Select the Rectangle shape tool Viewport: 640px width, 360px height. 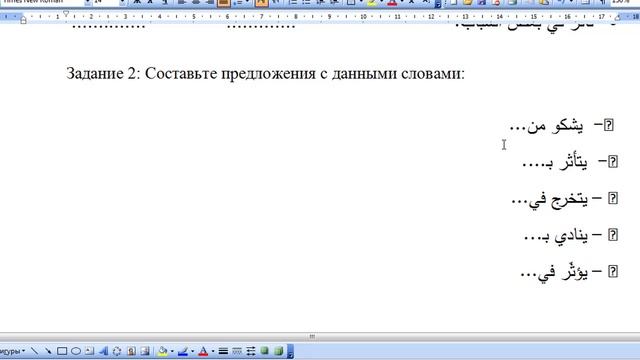click(62, 351)
